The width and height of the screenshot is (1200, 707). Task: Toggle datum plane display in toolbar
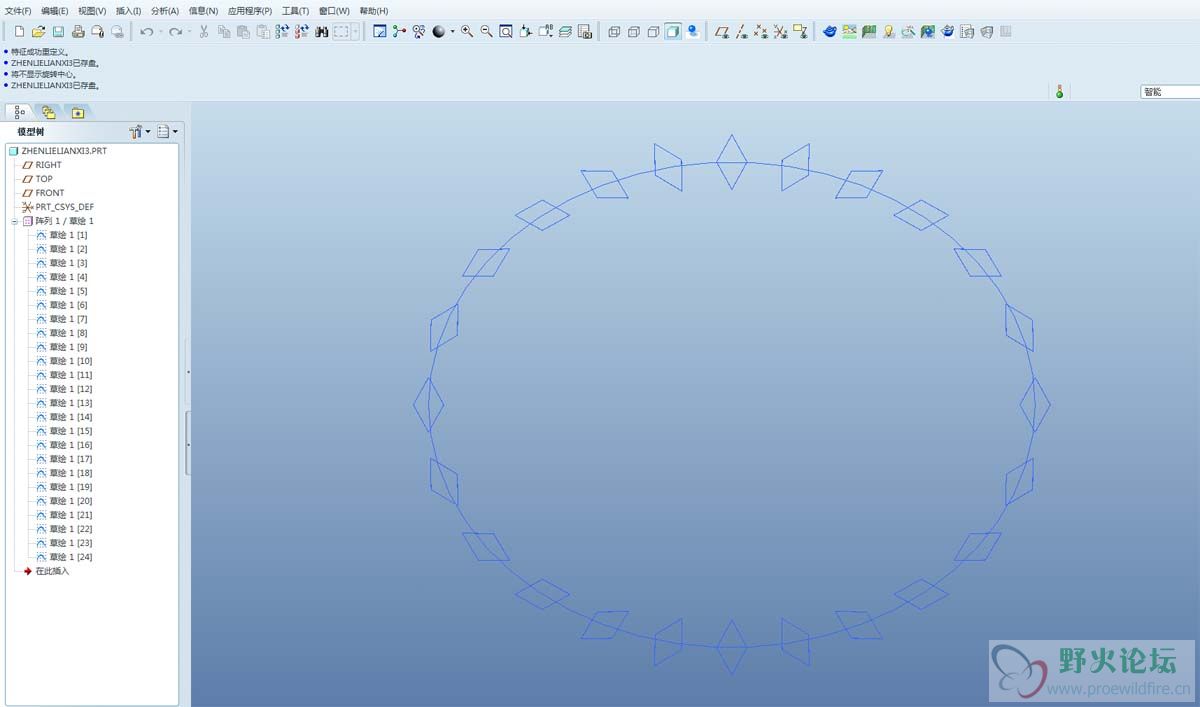pos(722,32)
